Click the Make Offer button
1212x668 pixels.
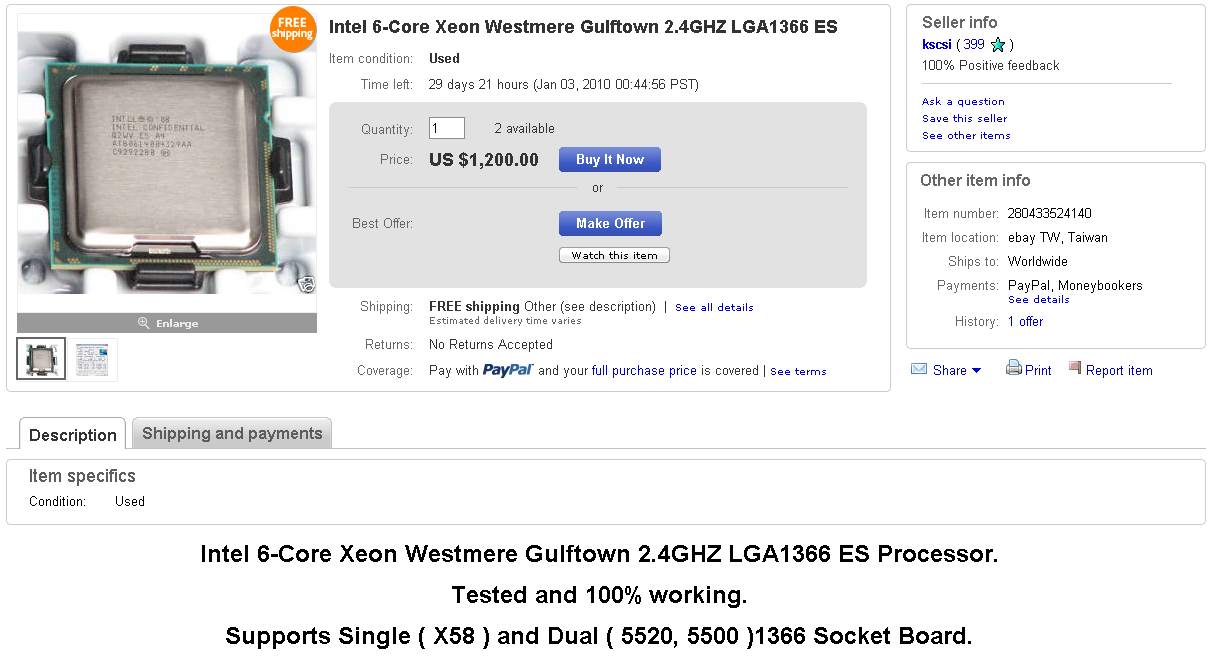click(610, 223)
